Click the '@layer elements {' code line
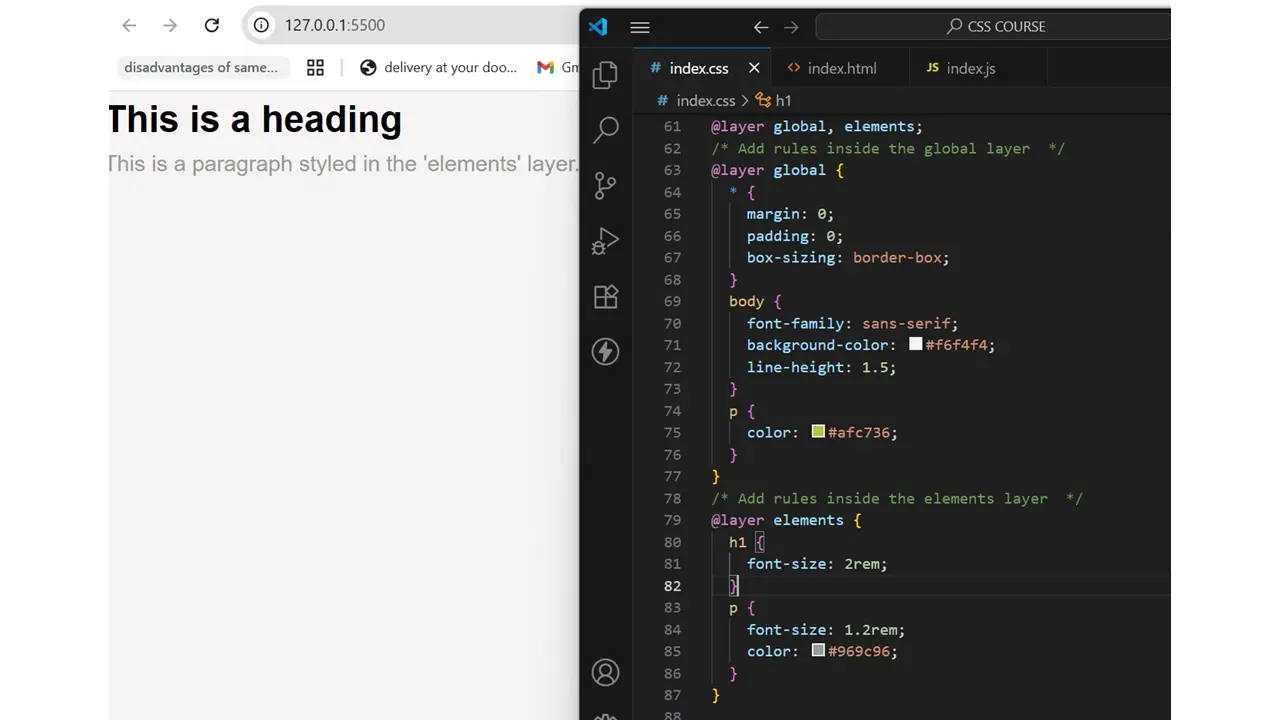The image size is (1280, 720). [786, 520]
